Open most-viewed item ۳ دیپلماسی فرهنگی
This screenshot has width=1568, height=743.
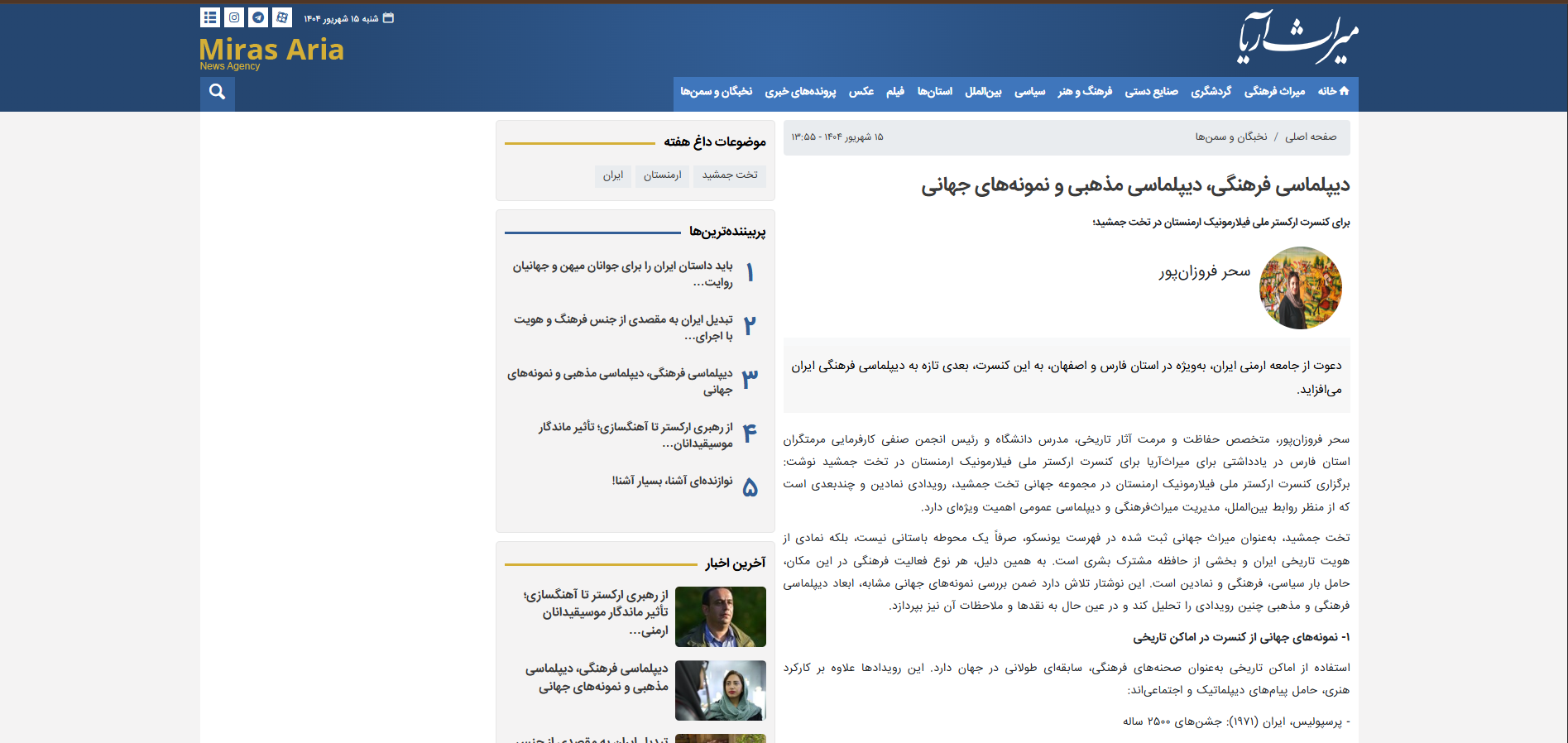[x=620, y=381]
